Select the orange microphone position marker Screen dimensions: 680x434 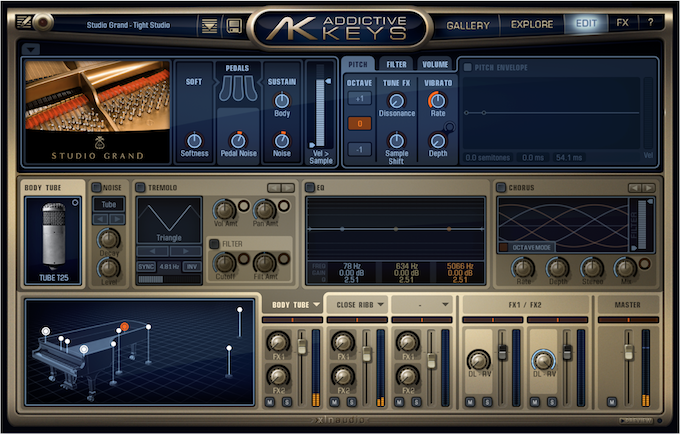pyautogui.click(x=124, y=326)
